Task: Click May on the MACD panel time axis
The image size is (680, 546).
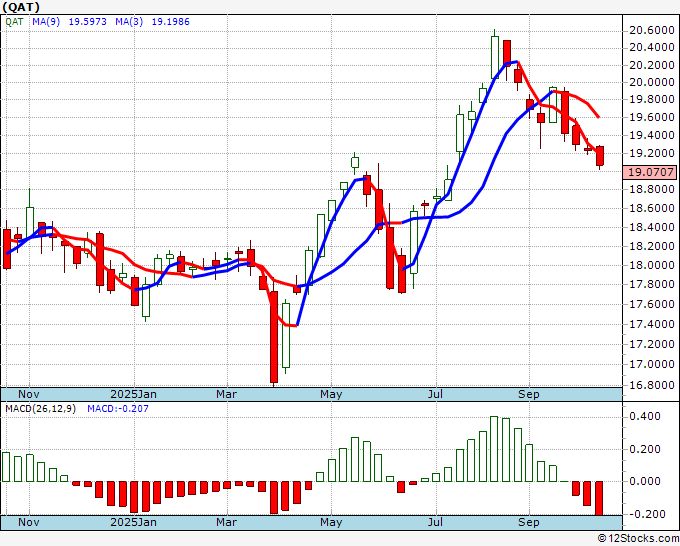Action: click(331, 522)
